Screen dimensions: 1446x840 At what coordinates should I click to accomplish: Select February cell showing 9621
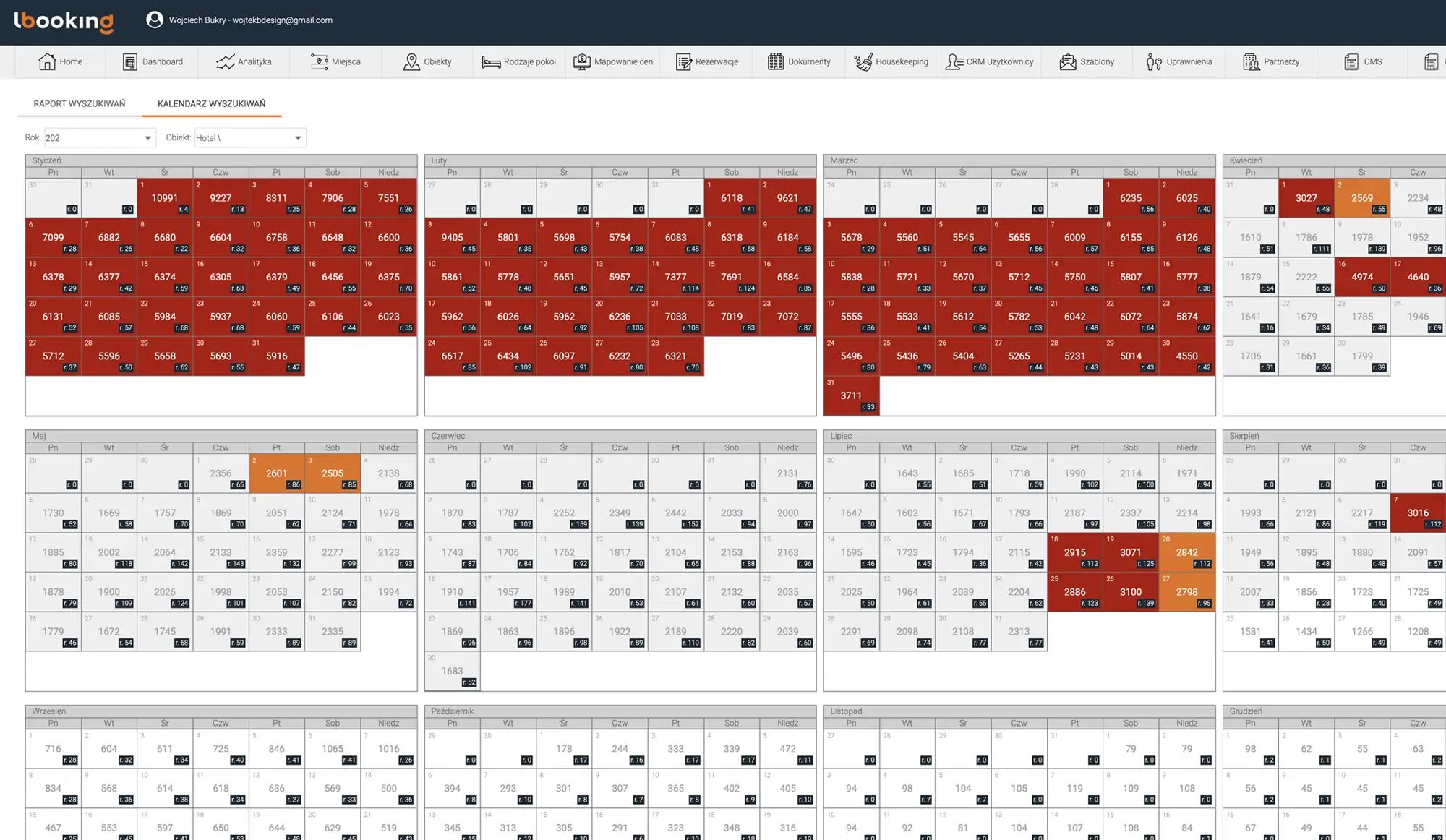(x=788, y=197)
